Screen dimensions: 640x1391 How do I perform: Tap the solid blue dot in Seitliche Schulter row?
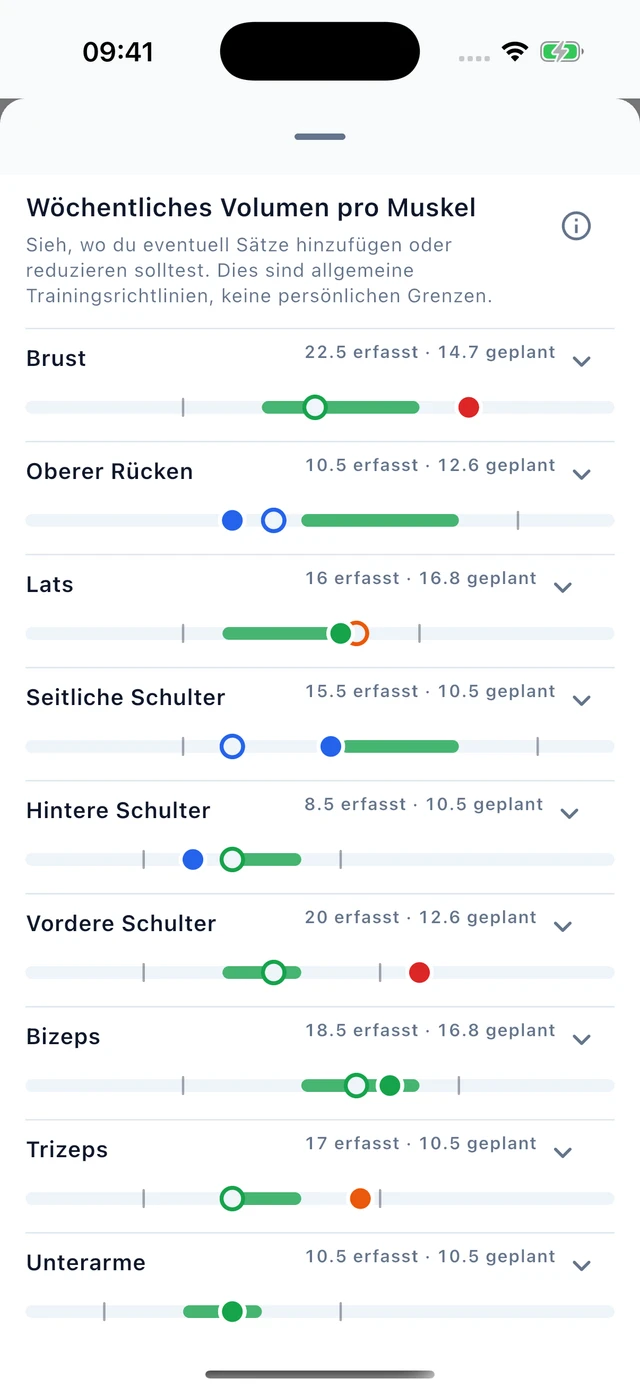330,746
